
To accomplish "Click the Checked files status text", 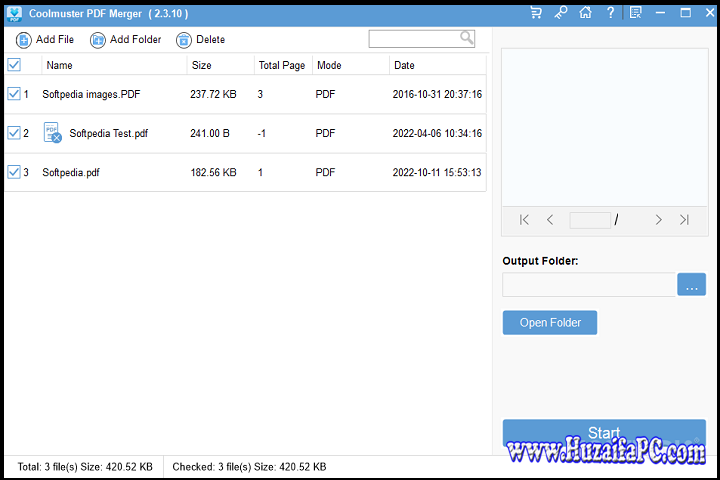I will point(249,467).
